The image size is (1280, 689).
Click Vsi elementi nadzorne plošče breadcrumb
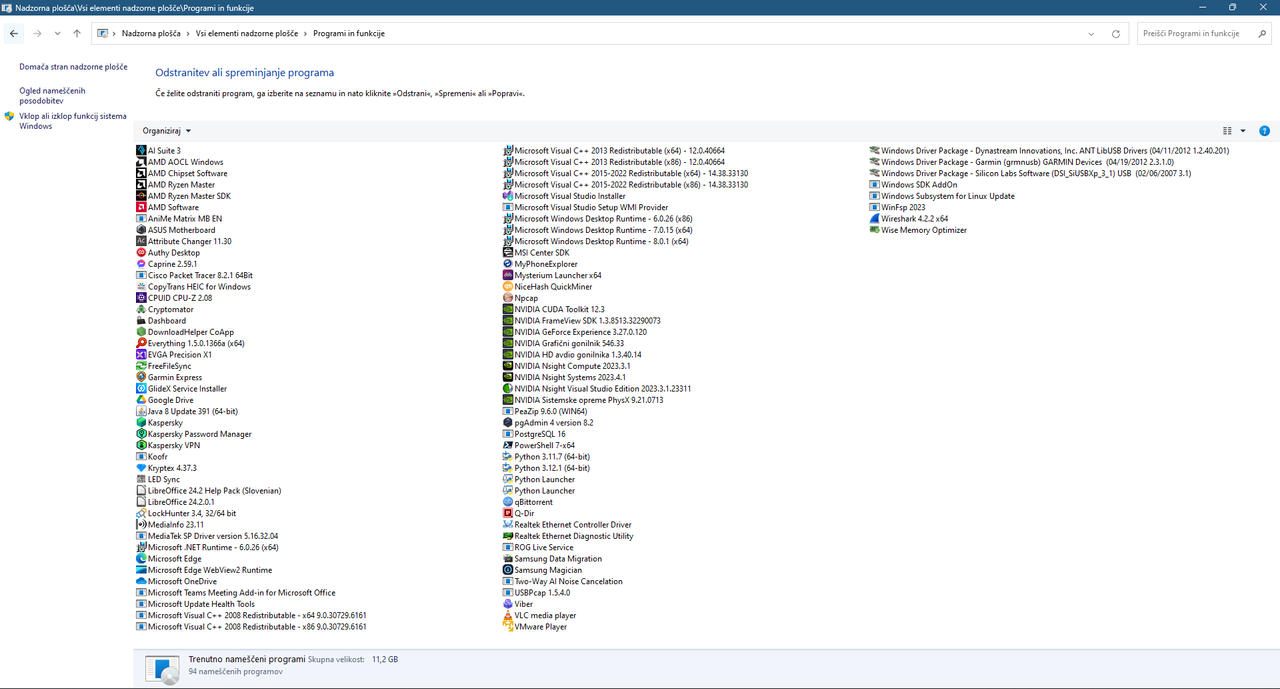click(x=247, y=33)
